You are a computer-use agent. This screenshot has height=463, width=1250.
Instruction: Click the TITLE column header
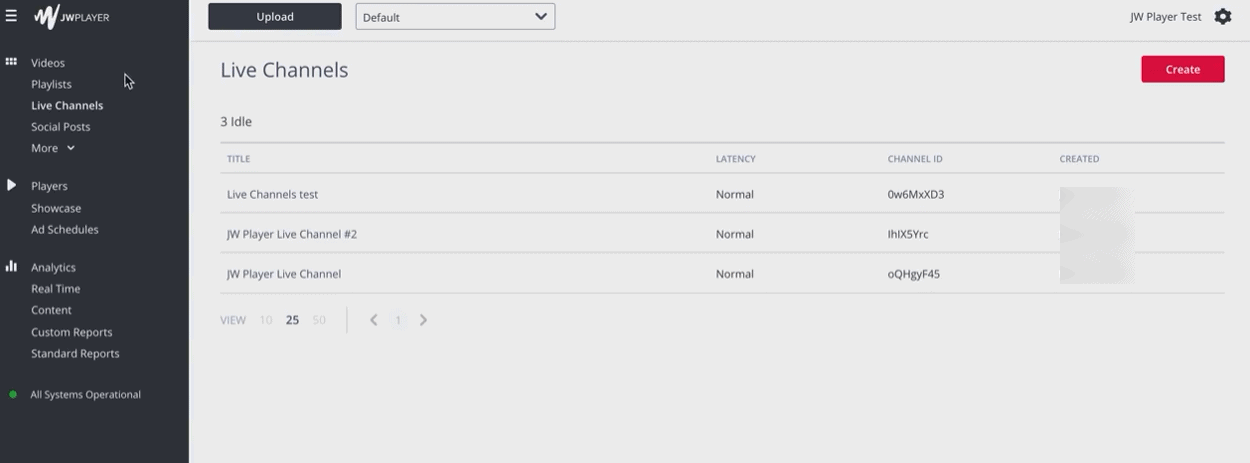(x=238, y=159)
